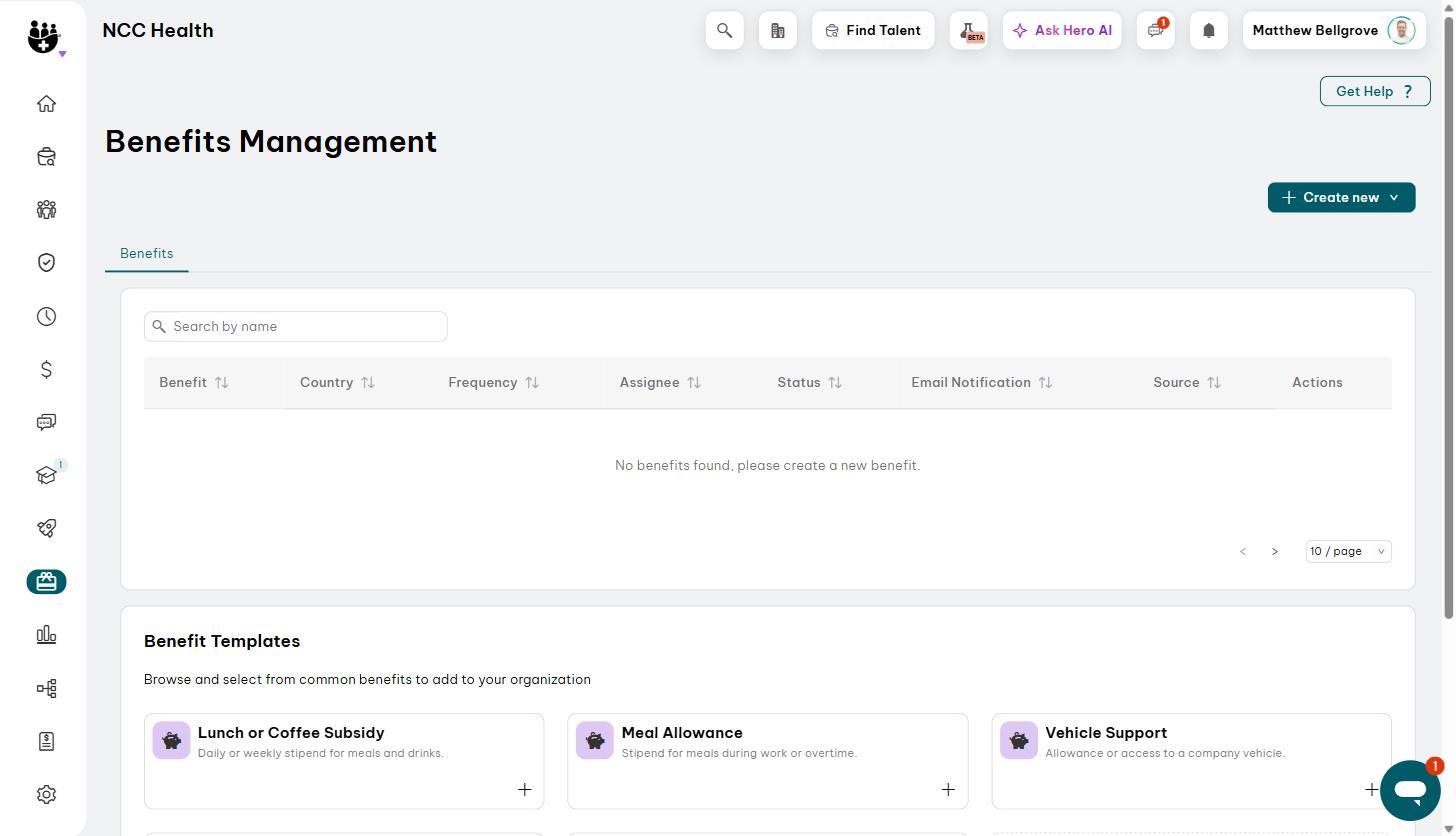The width and height of the screenshot is (1456, 836).
Task: Open the Home icon in sidebar
Action: pos(46,104)
